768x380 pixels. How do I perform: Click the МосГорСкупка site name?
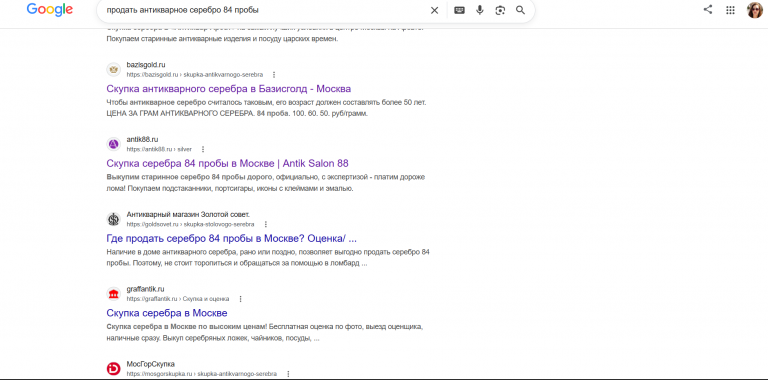(151, 364)
